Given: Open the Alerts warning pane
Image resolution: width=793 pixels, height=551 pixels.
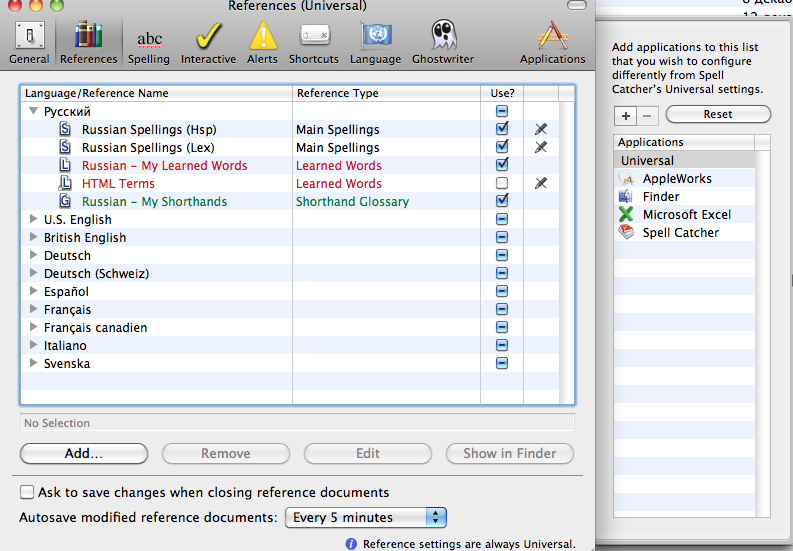Looking at the screenshot, I should point(263,43).
